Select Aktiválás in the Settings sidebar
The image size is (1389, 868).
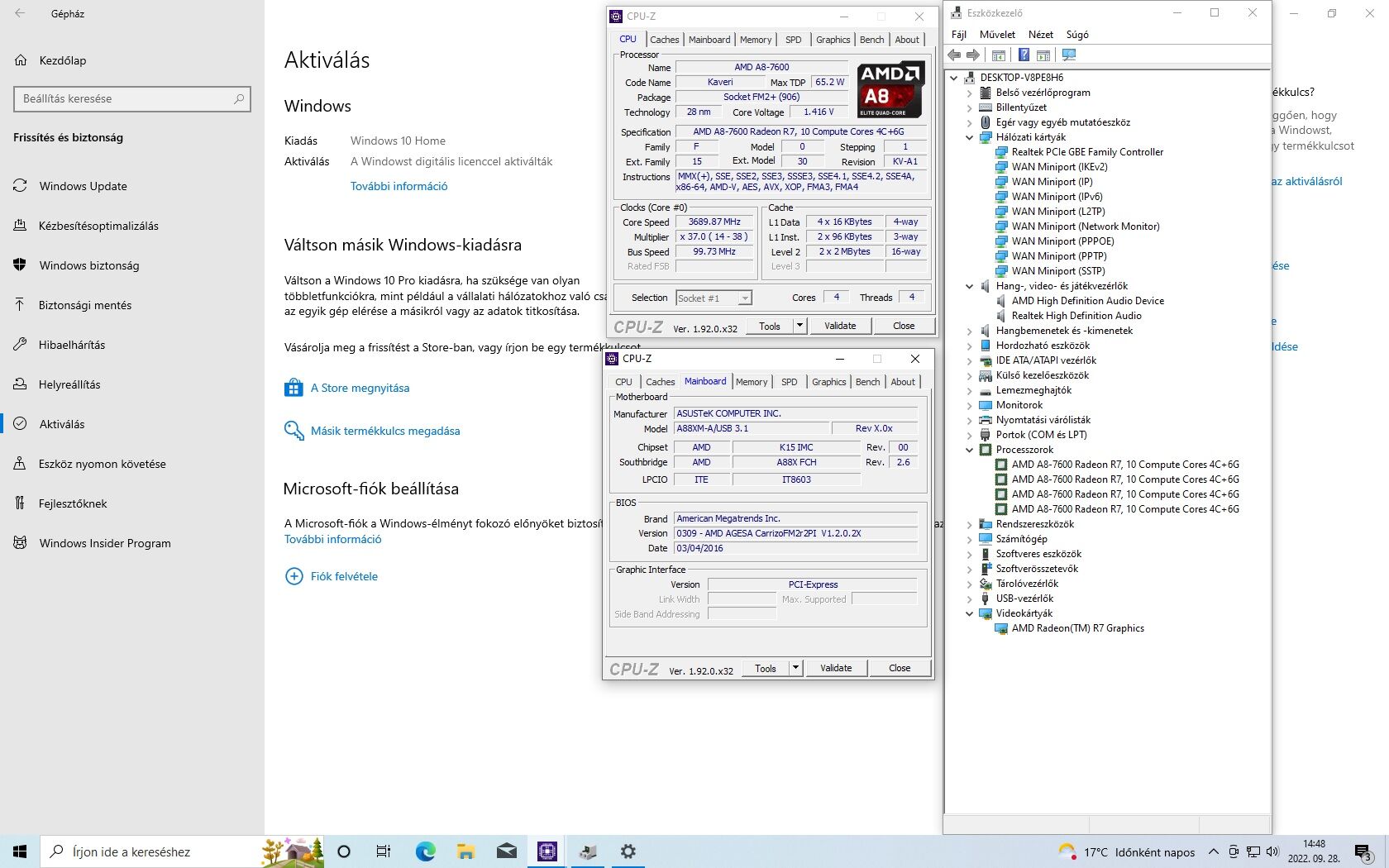tap(50, 424)
